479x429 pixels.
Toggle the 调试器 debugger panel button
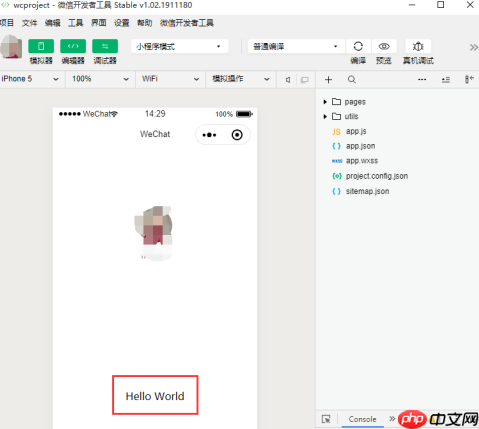point(105,46)
